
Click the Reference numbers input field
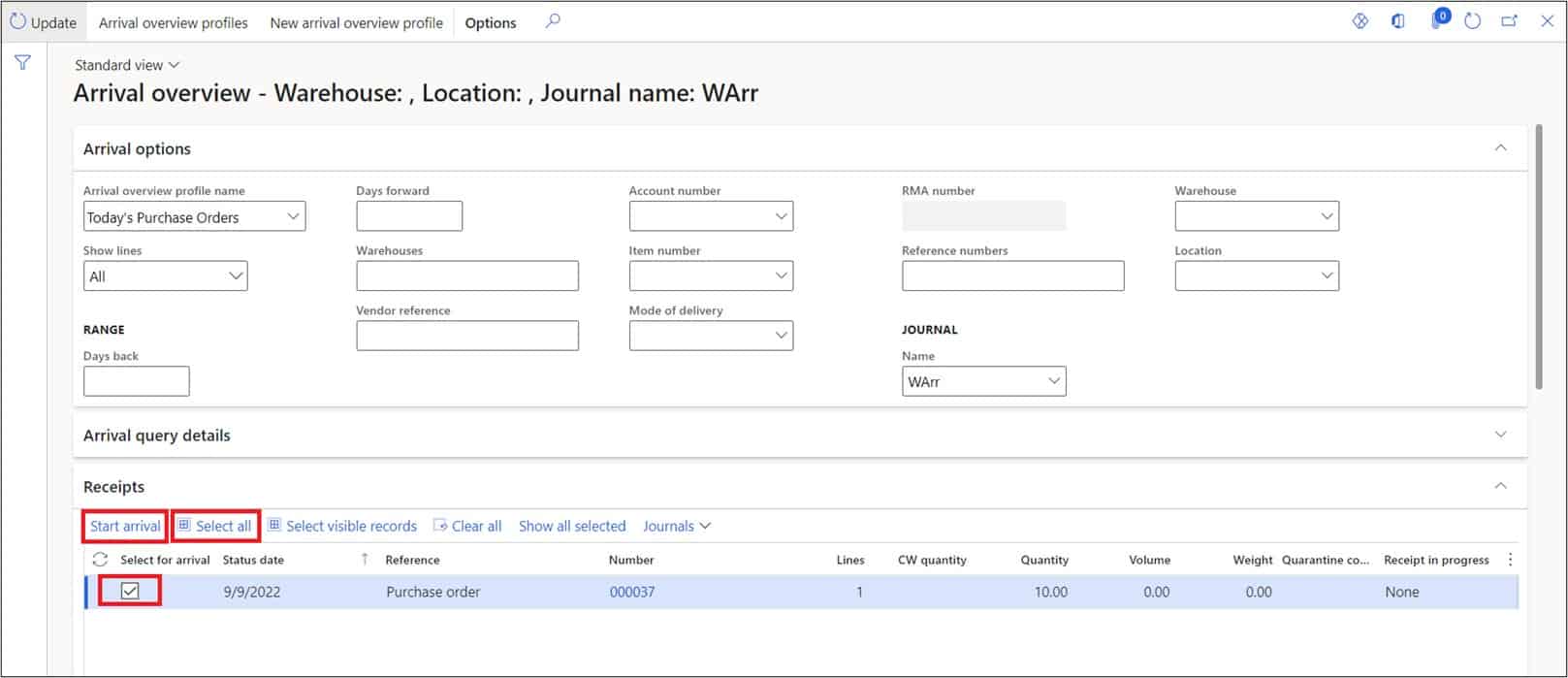[1012, 276]
